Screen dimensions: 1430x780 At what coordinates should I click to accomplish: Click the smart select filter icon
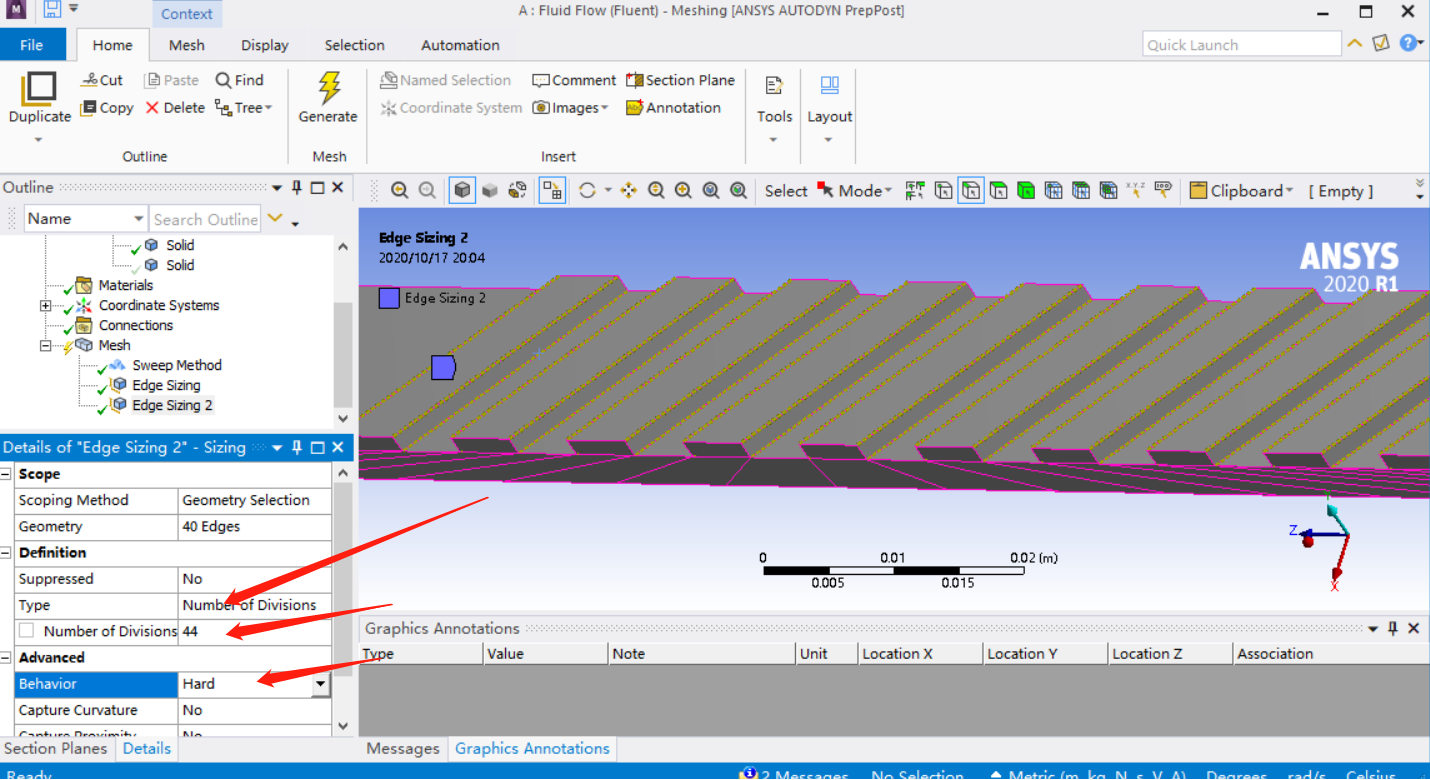click(x=915, y=191)
